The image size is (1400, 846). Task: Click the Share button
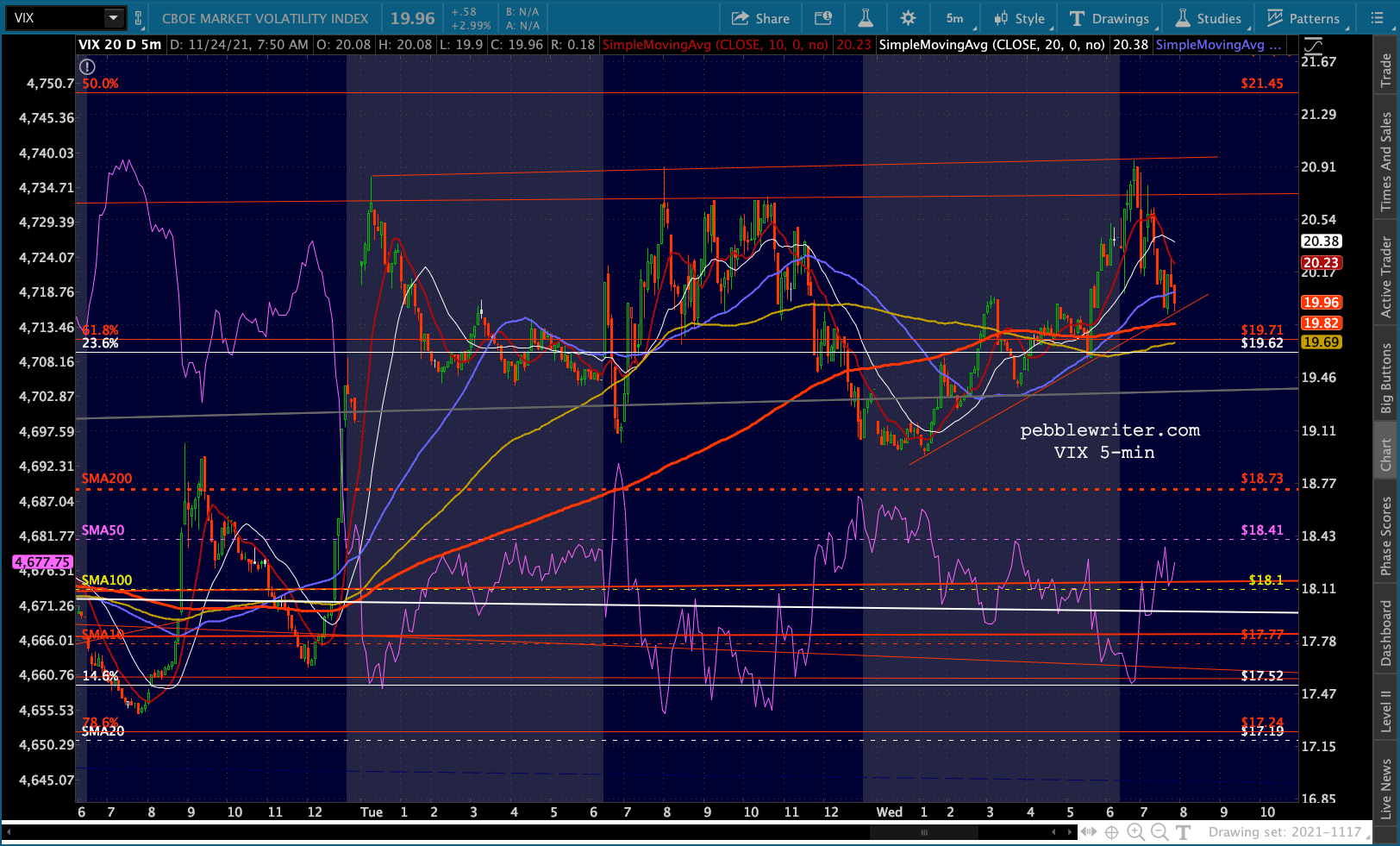click(760, 18)
